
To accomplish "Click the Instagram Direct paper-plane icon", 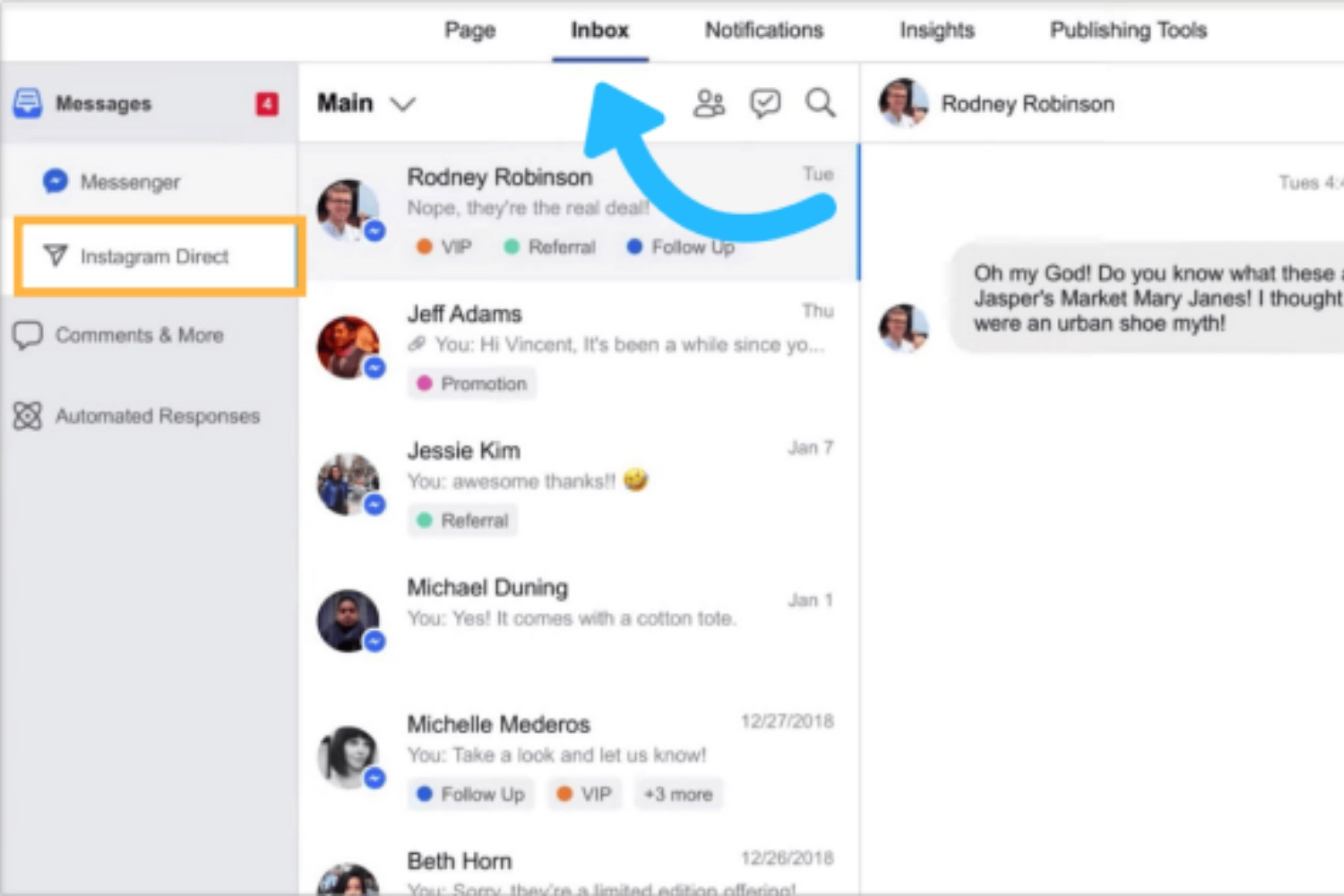I will pyautogui.click(x=55, y=255).
